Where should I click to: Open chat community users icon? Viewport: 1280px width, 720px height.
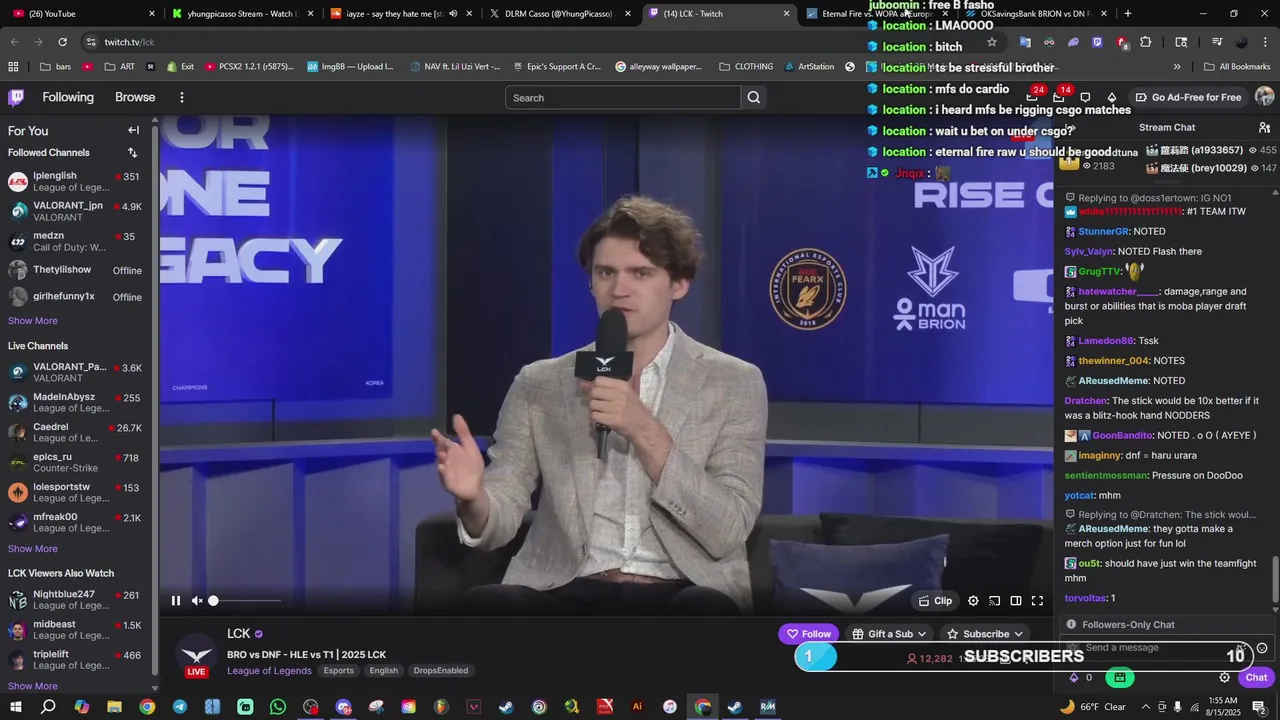click(1264, 128)
